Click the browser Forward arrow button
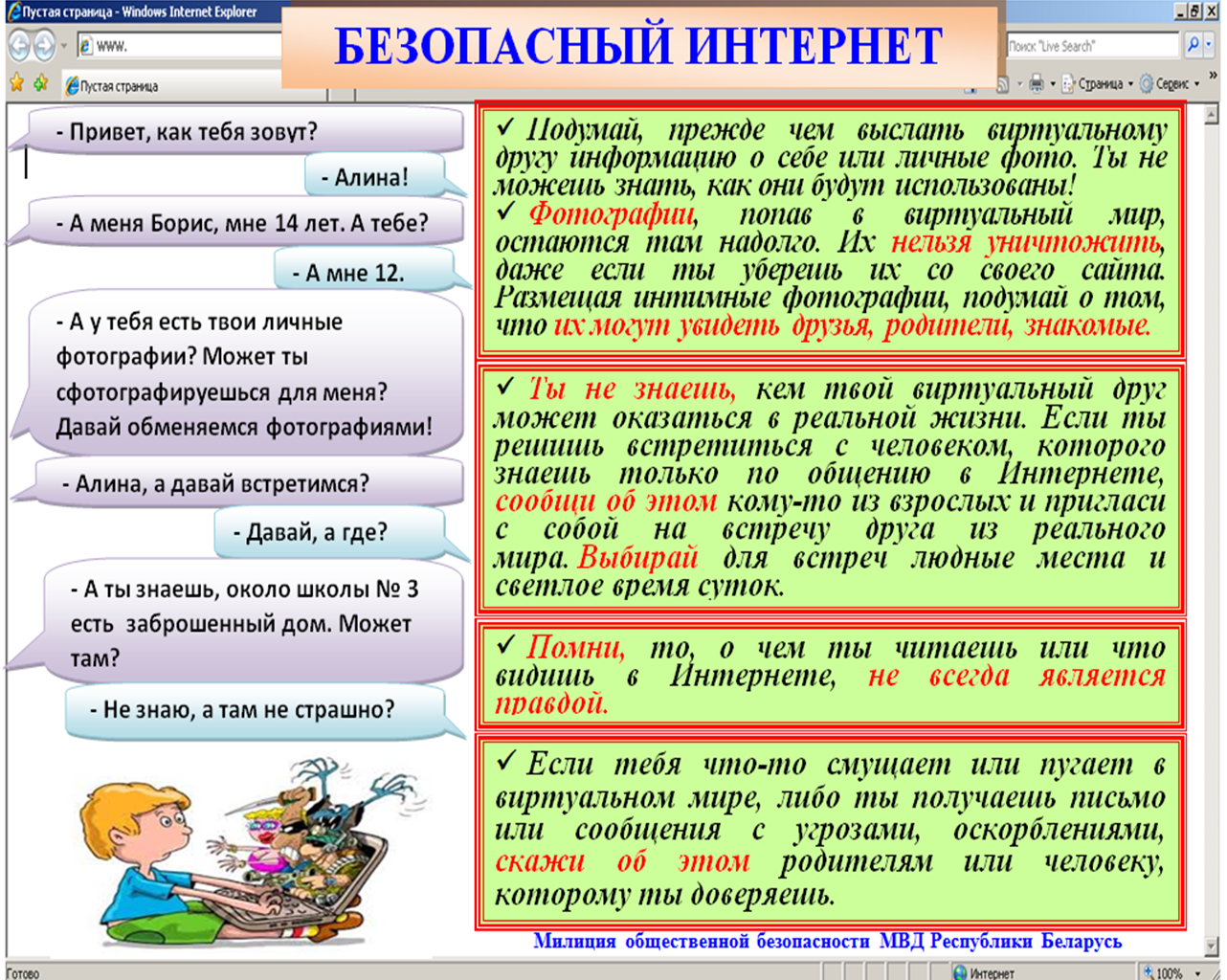 pyautogui.click(x=44, y=45)
